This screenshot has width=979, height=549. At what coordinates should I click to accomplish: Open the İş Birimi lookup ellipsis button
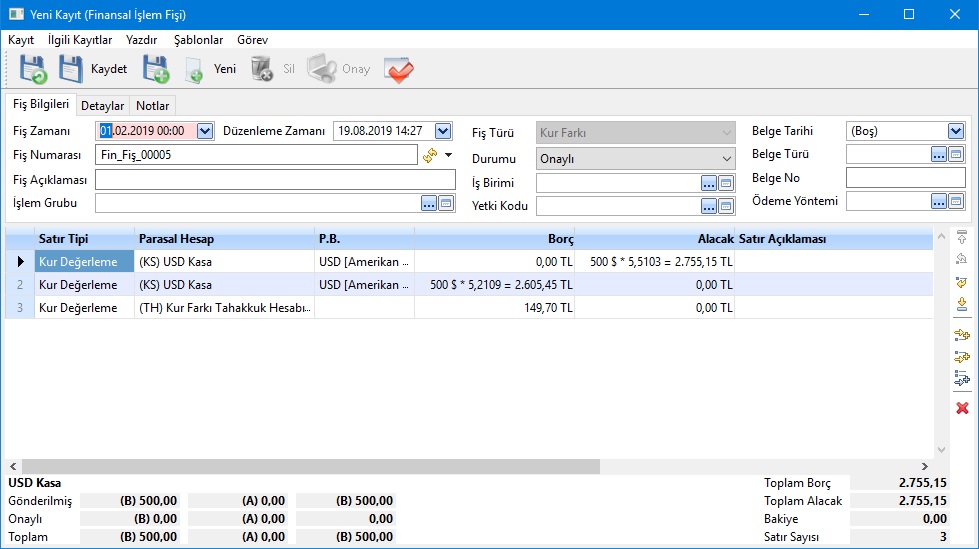[708, 184]
